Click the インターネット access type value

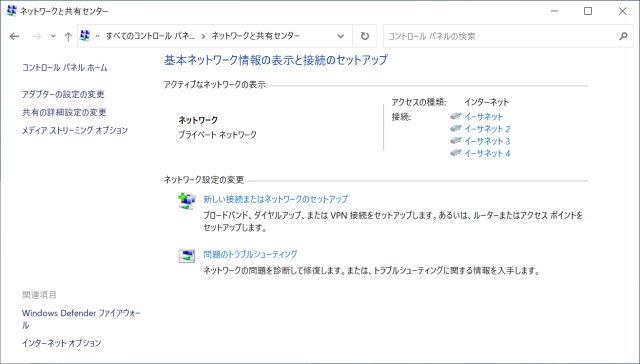tap(487, 102)
